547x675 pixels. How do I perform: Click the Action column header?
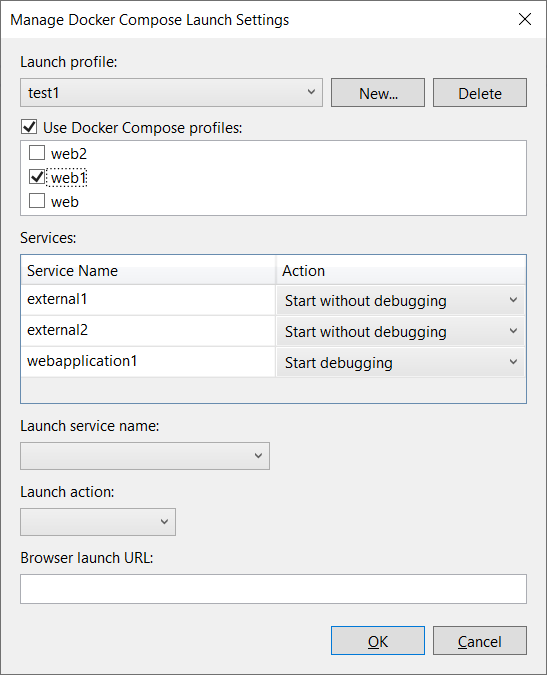coord(401,270)
